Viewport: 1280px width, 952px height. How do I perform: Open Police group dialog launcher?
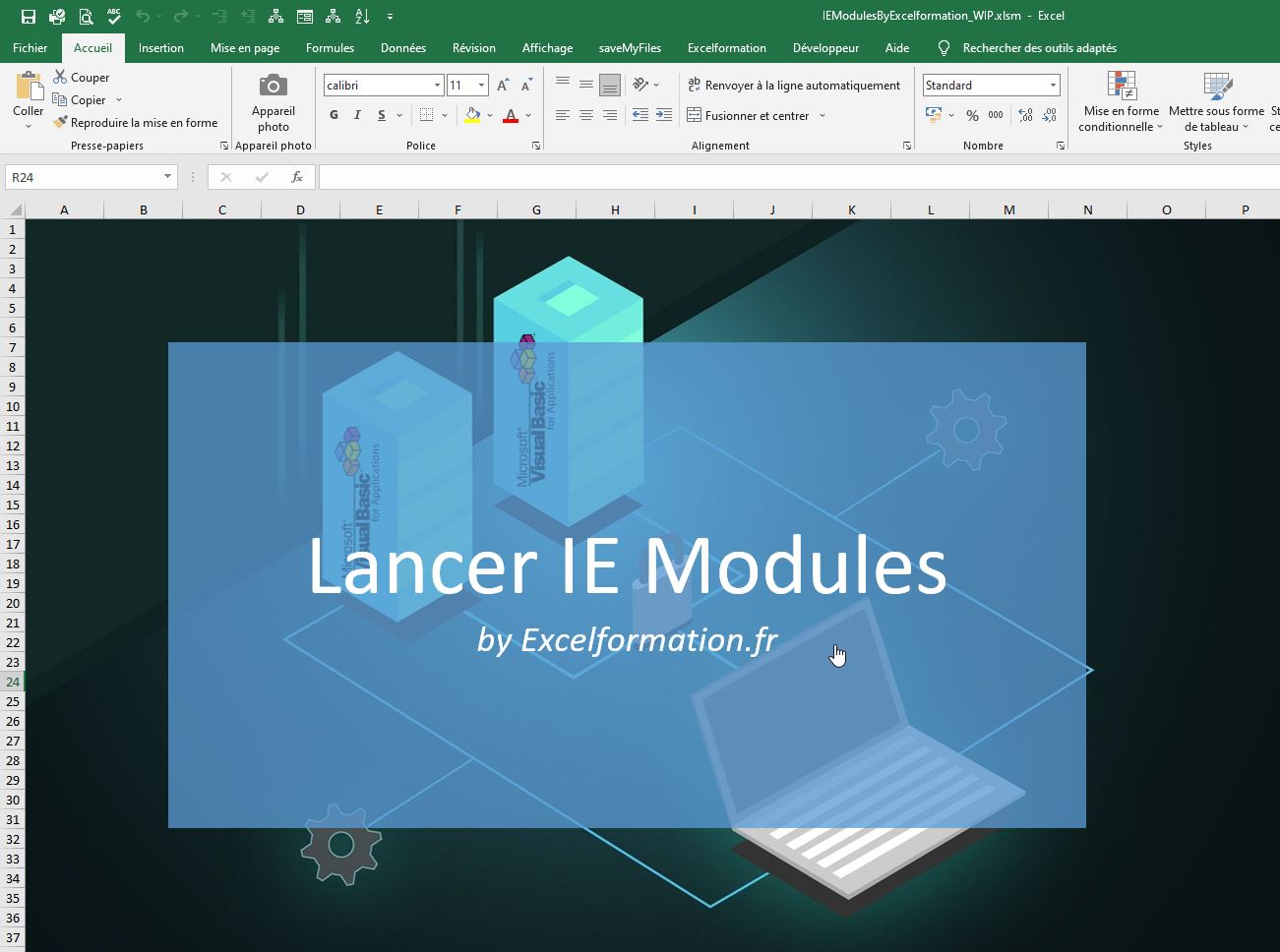point(536,146)
